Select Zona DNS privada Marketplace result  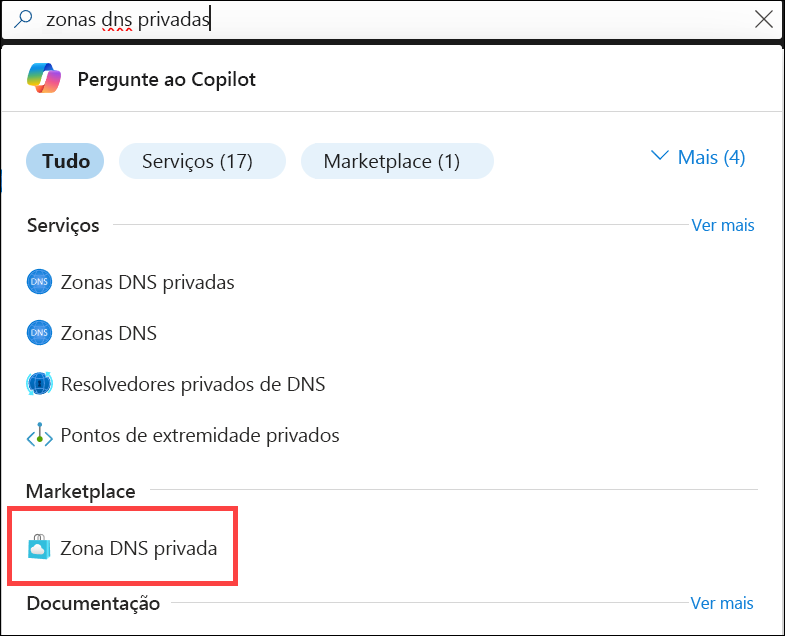[x=139, y=548]
